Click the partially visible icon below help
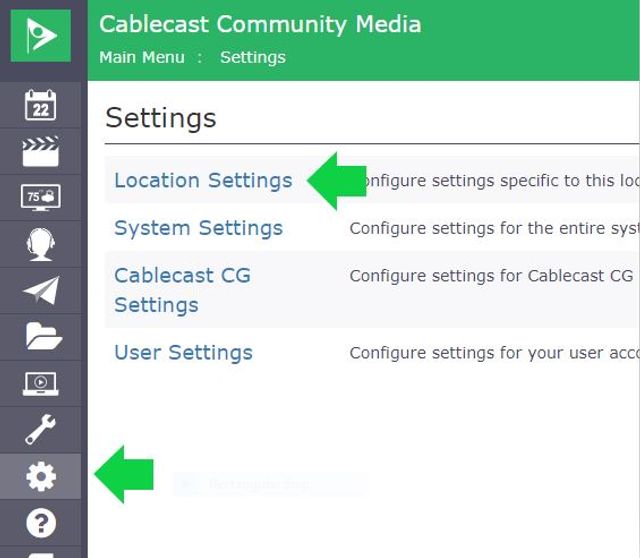The image size is (640, 558). (x=40, y=555)
